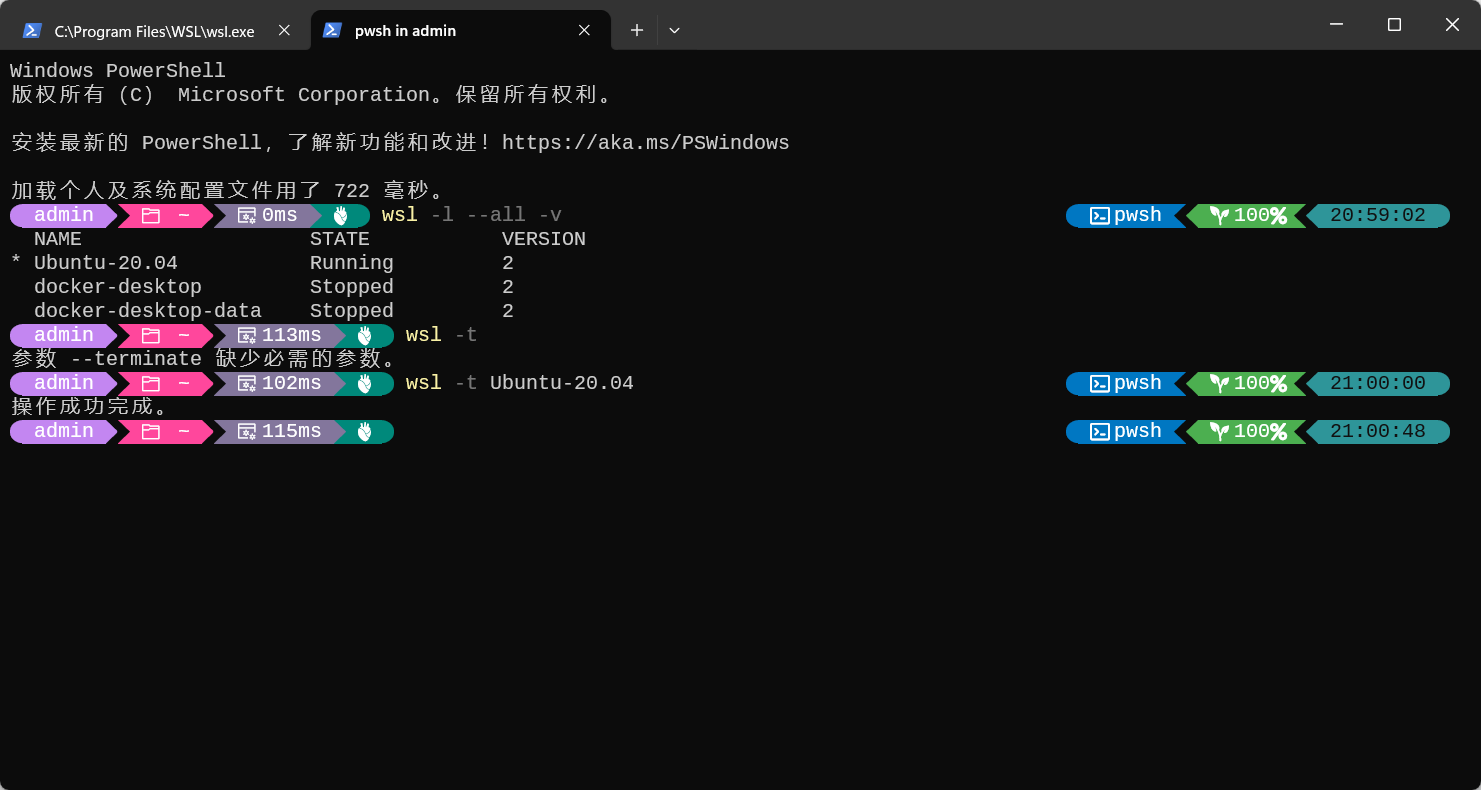Click timer icon beside 113ms execution time
The width and height of the screenshot is (1481, 790).
(x=247, y=336)
